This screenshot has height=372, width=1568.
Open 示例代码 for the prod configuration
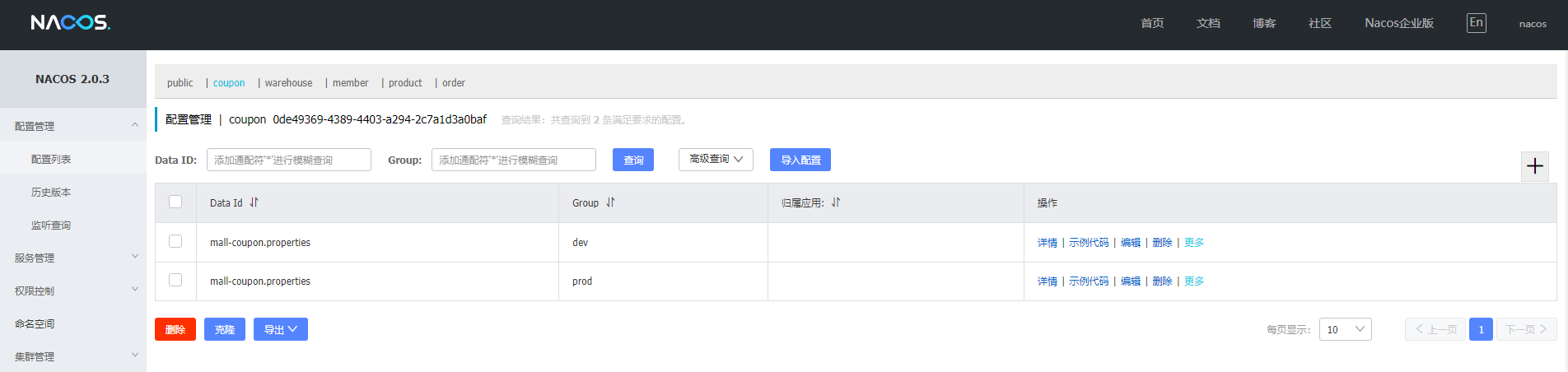pyautogui.click(x=1089, y=281)
